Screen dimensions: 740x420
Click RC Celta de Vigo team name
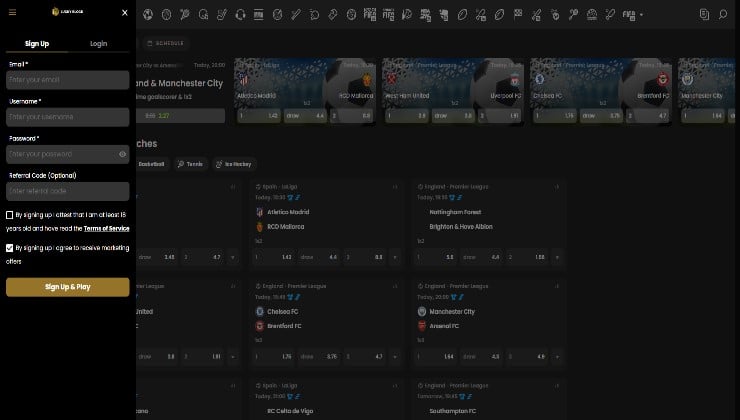(x=290, y=411)
